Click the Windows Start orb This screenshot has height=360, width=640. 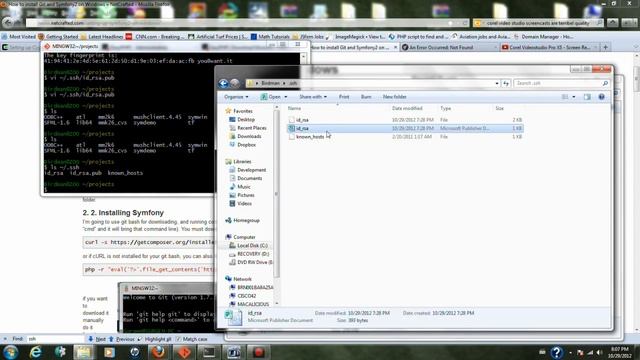[11, 352]
